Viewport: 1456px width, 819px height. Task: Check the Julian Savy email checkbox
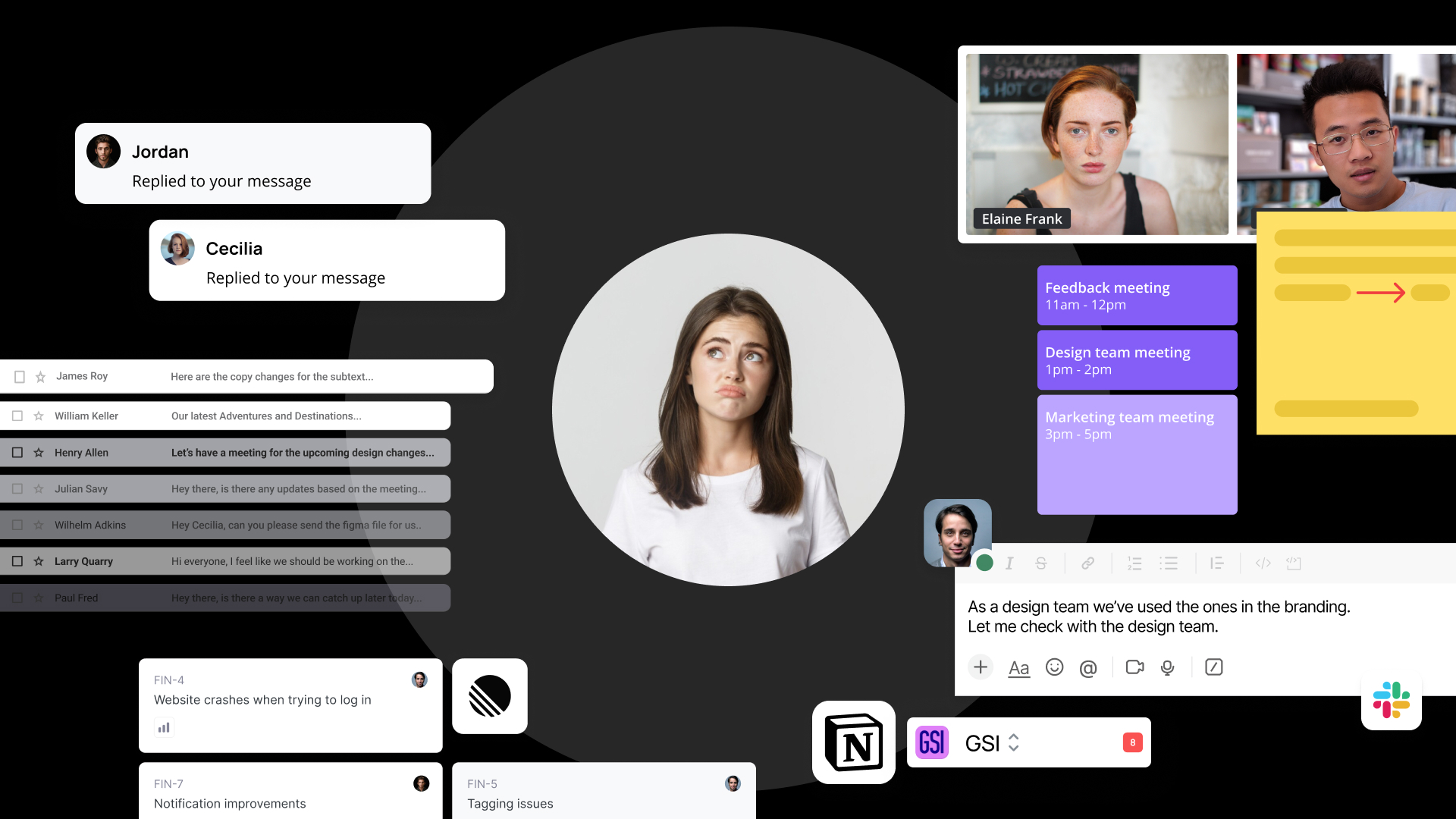pyautogui.click(x=17, y=489)
